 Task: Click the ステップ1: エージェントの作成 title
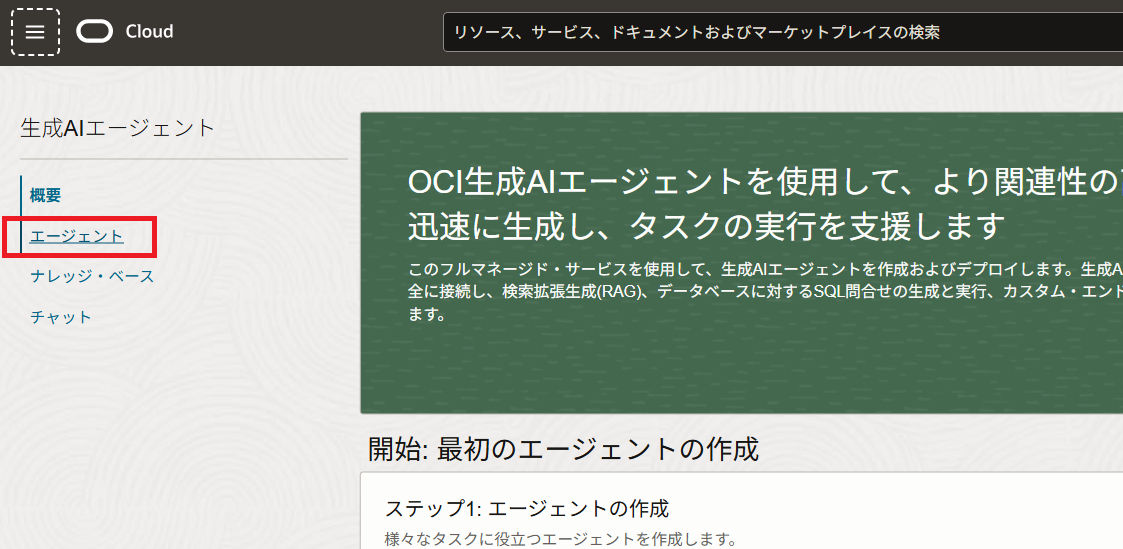pos(527,509)
